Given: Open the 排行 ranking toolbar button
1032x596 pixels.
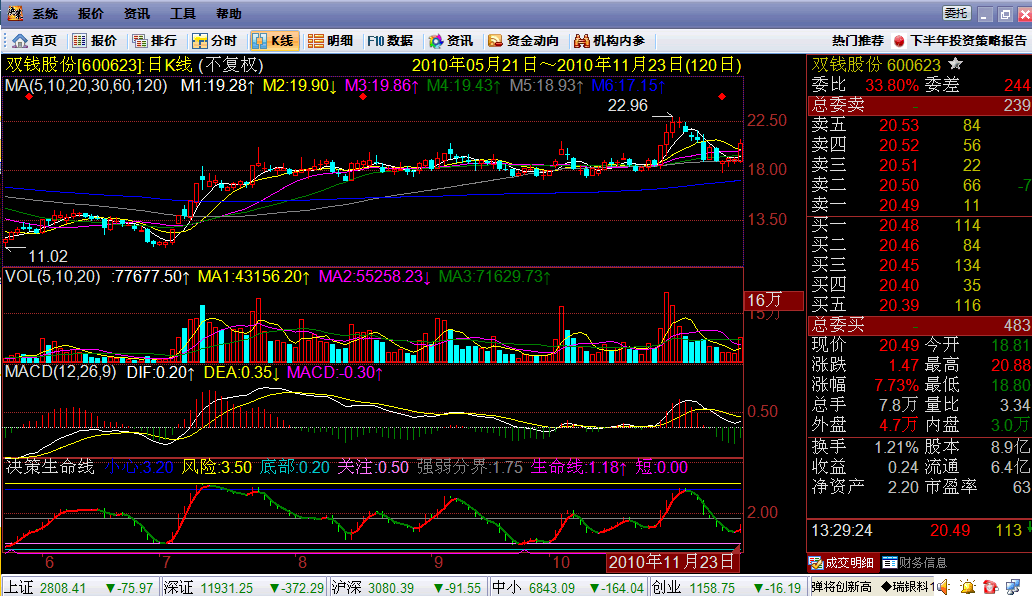Looking at the screenshot, I should pyautogui.click(x=155, y=41).
